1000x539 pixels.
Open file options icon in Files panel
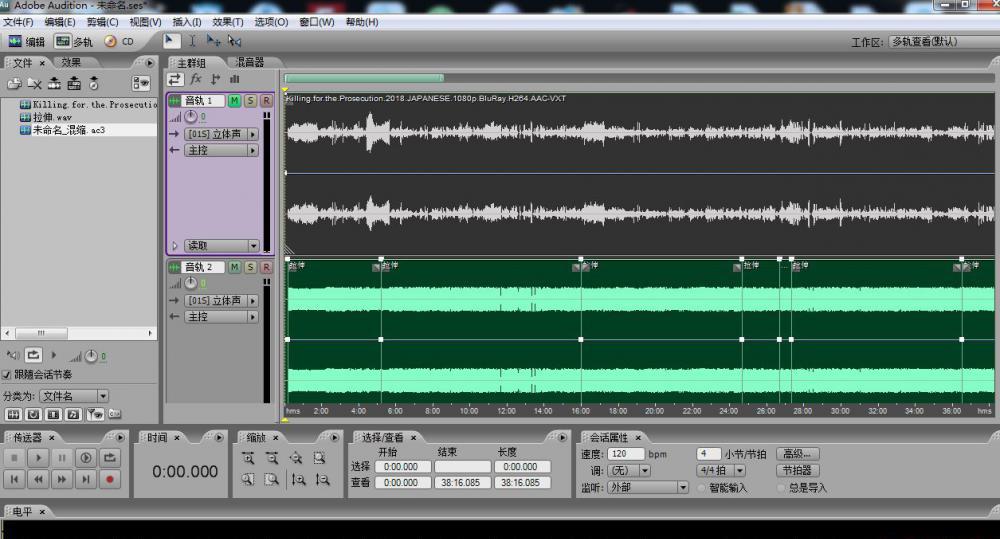tap(140, 84)
